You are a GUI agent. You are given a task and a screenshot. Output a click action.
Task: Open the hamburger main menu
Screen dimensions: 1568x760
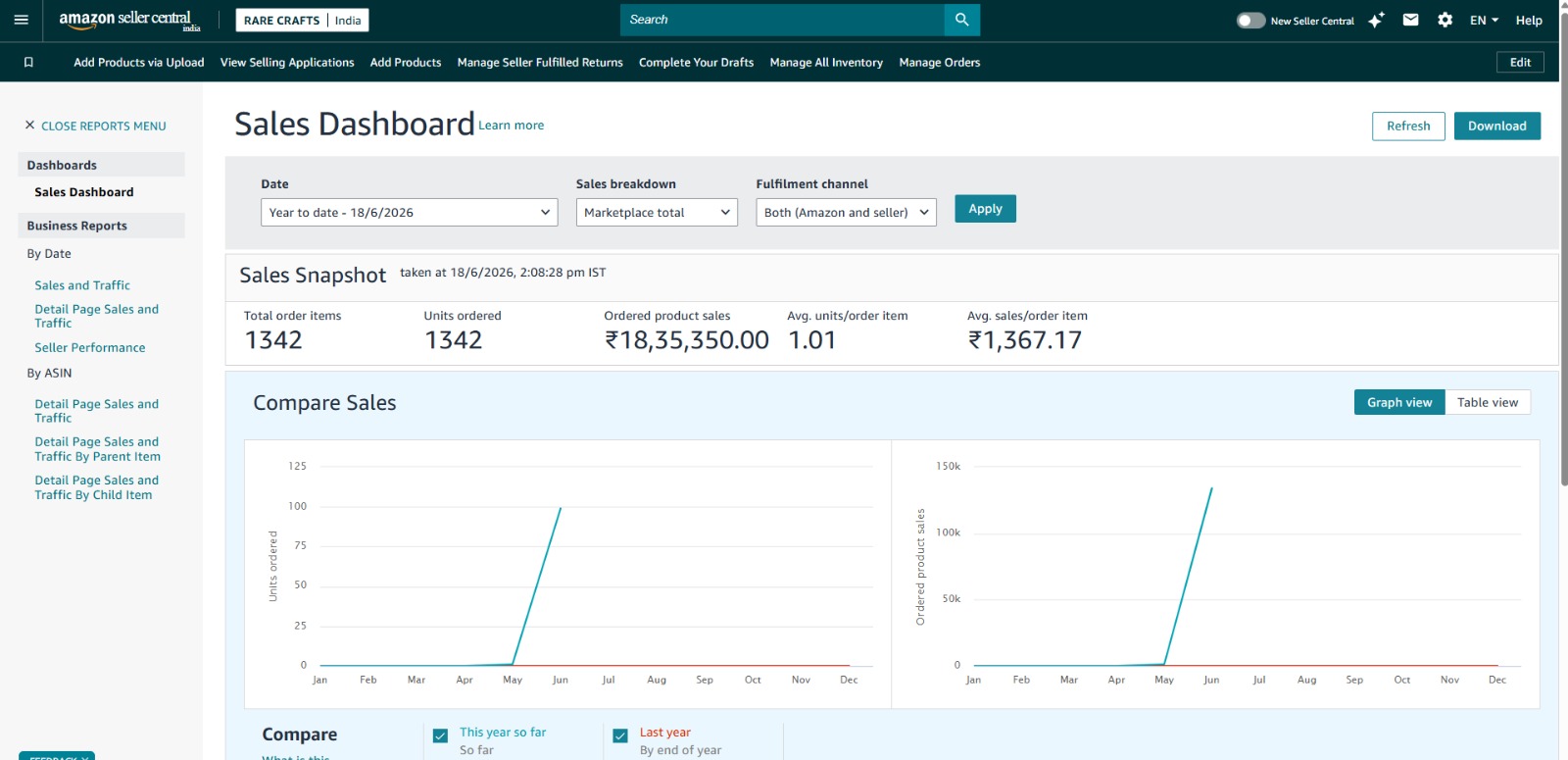pos(21,20)
